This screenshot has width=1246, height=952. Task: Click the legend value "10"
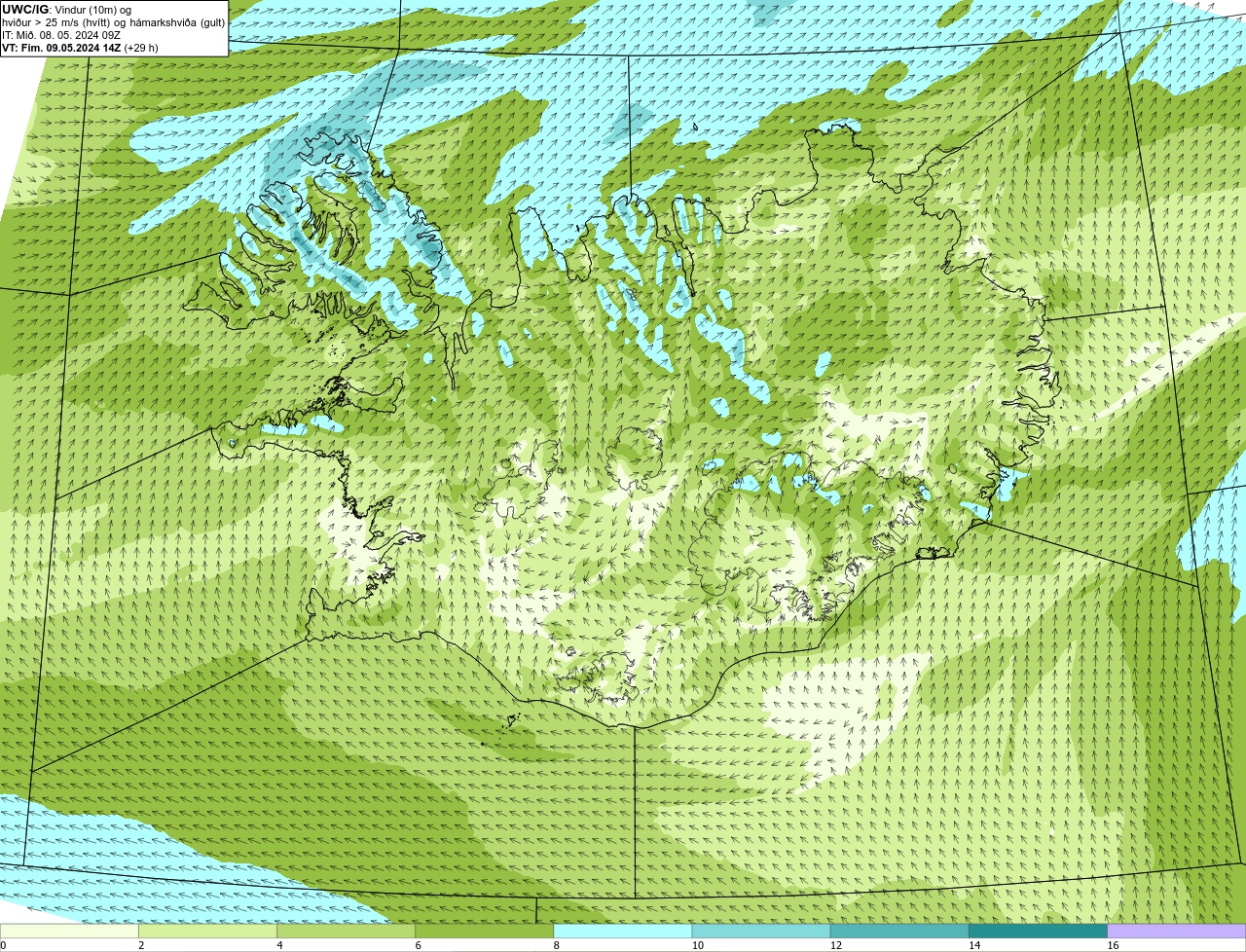(x=697, y=945)
